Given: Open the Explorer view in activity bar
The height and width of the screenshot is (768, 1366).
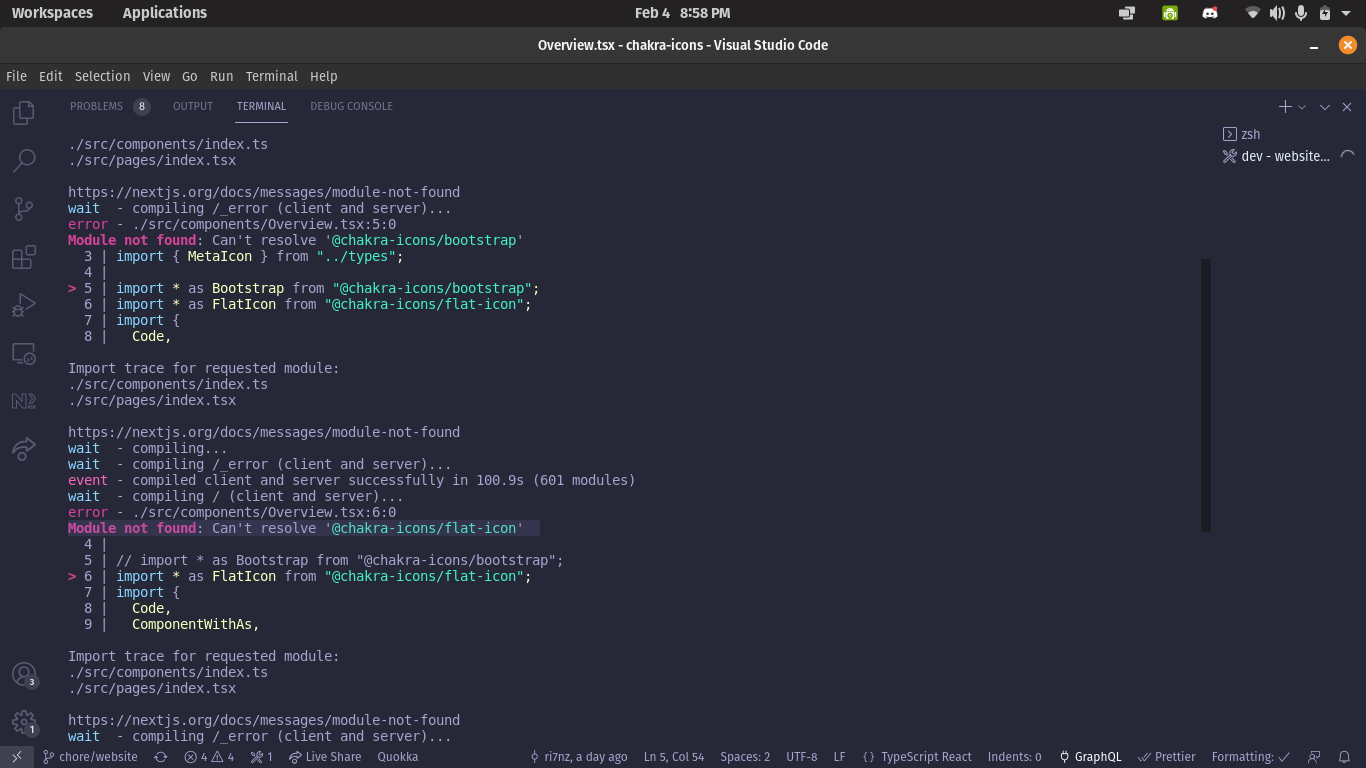Looking at the screenshot, I should [x=24, y=113].
